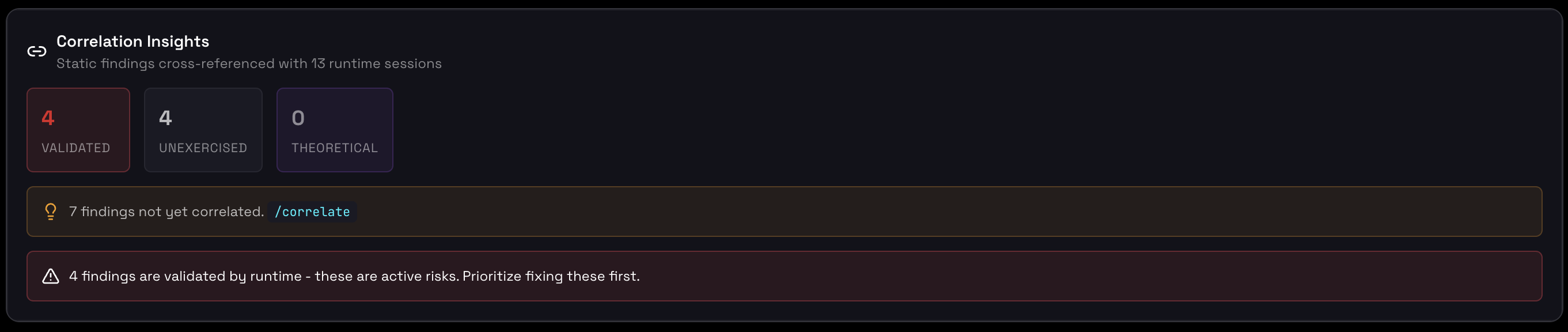Click the "Prioritize fixing these first" sentence
Image resolution: width=1568 pixels, height=332 pixels.
[551, 277]
